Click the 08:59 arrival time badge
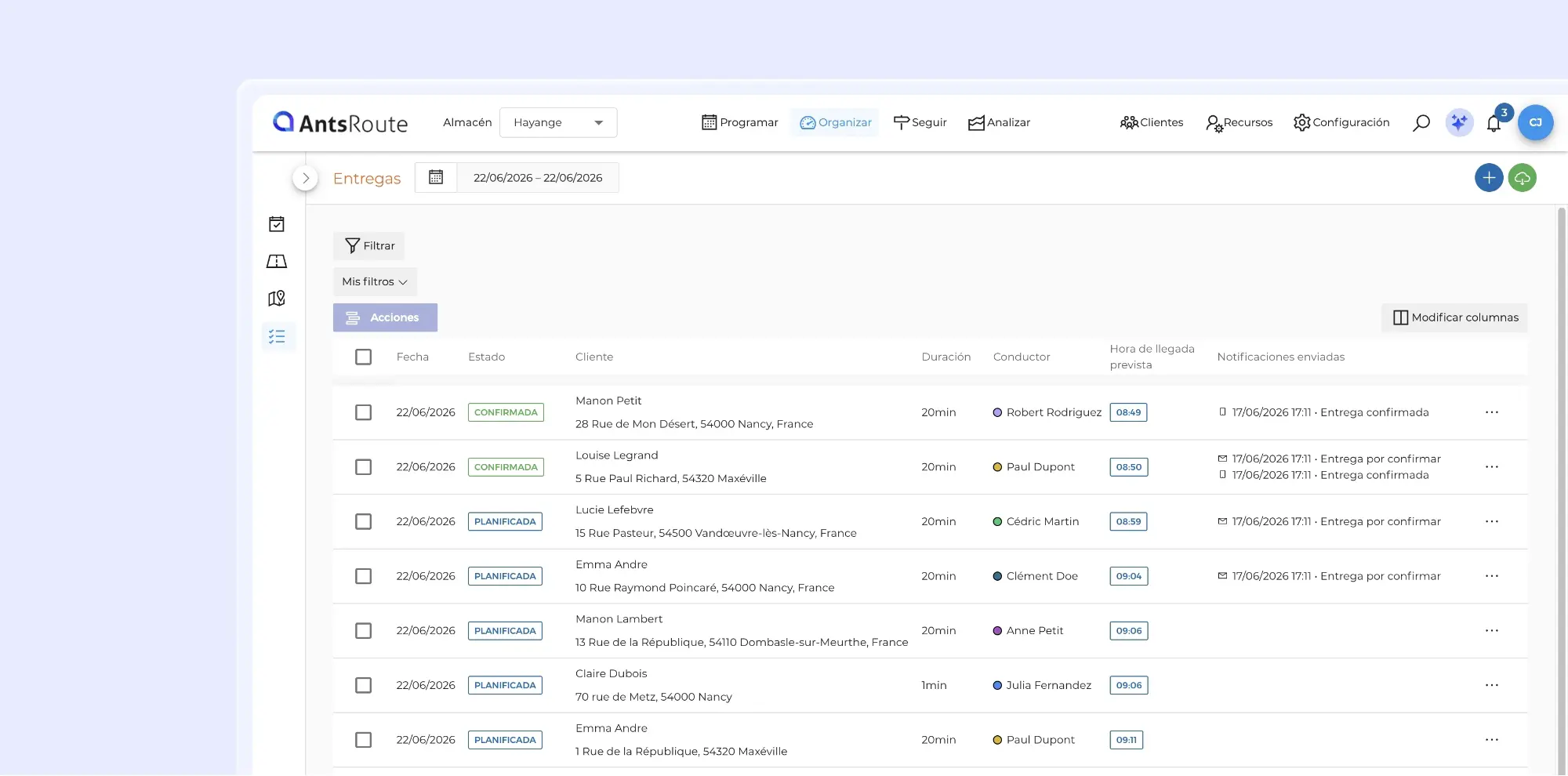 coord(1128,521)
